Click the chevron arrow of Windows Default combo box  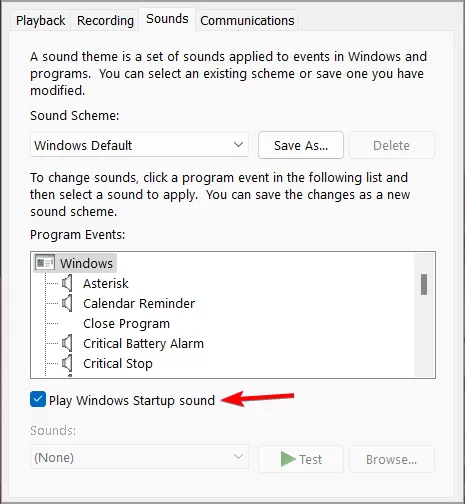pos(238,145)
